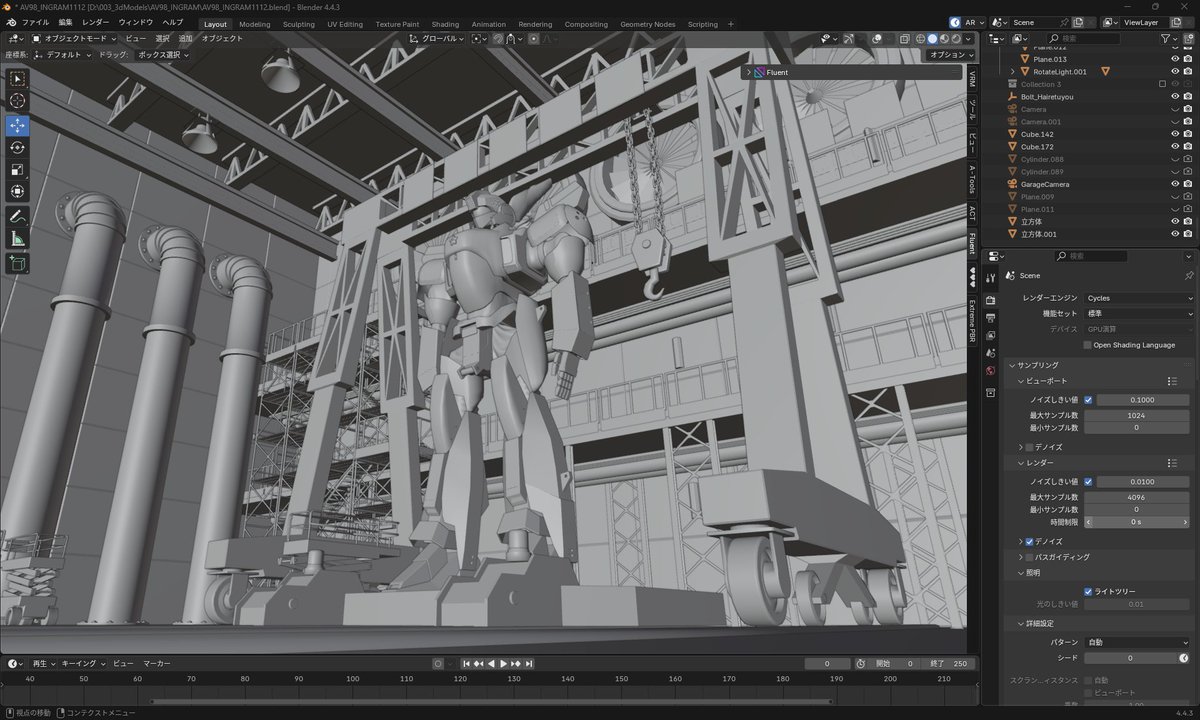This screenshot has width=1200, height=720.
Task: Open the Render properties tab icon
Action: 990,300
